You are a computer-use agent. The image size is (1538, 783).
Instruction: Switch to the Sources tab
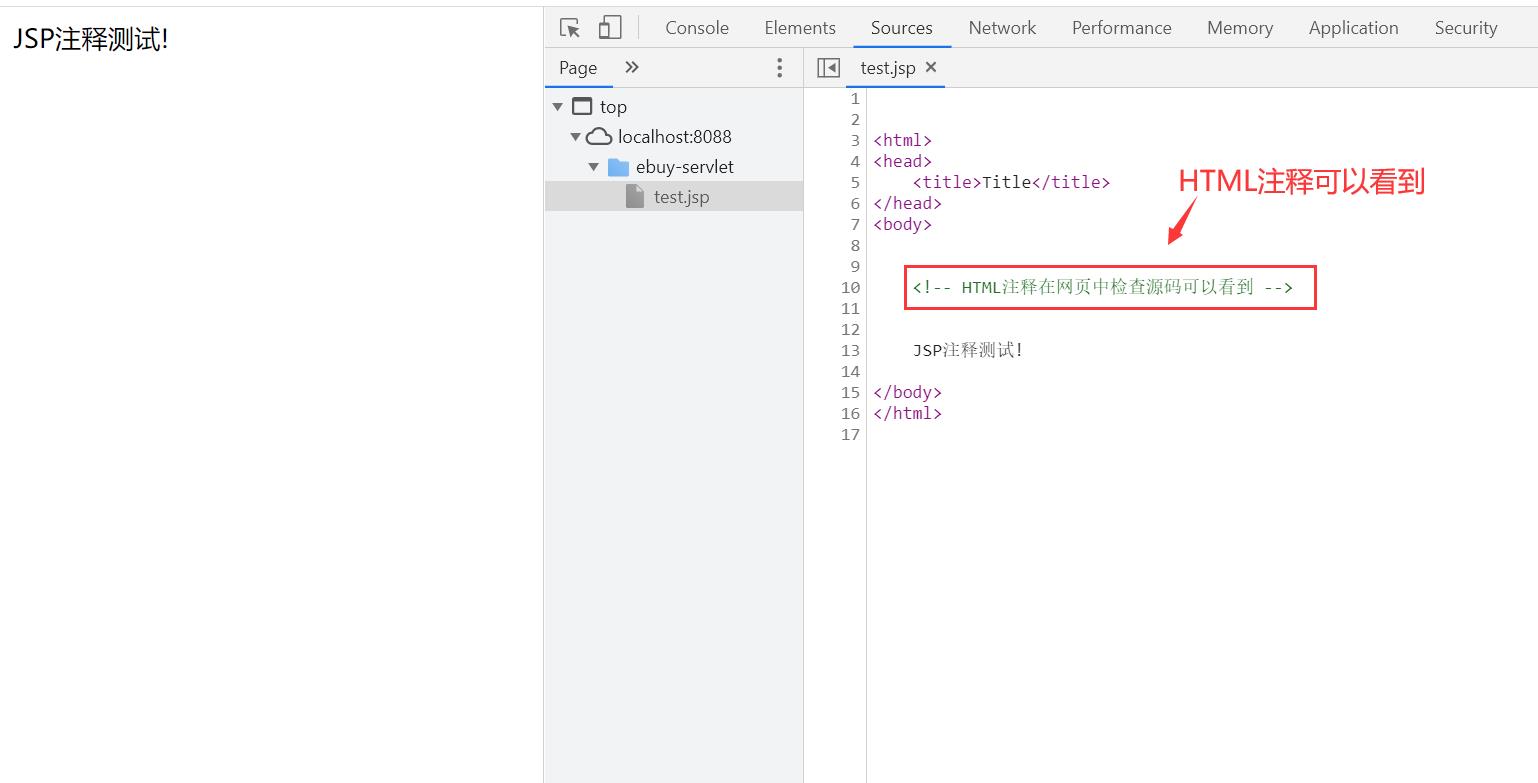(x=902, y=28)
